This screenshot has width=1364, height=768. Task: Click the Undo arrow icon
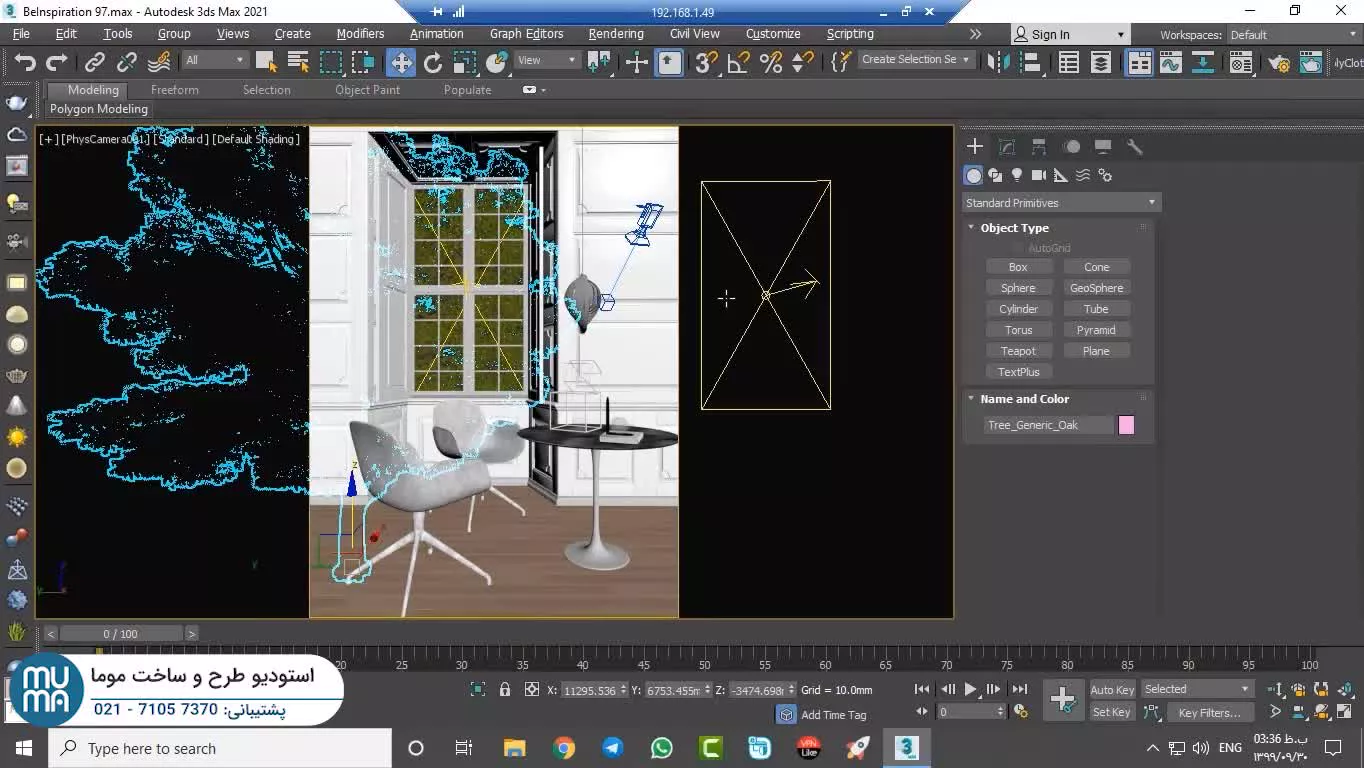(x=25, y=62)
